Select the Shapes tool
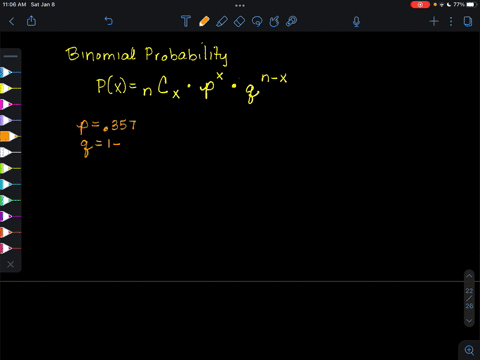480x360 pixels. pyautogui.click(x=274, y=22)
